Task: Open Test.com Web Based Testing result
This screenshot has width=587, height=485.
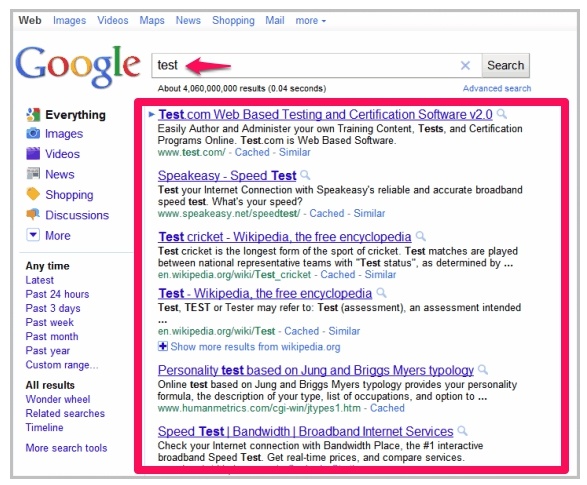Action: pyautogui.click(x=325, y=114)
